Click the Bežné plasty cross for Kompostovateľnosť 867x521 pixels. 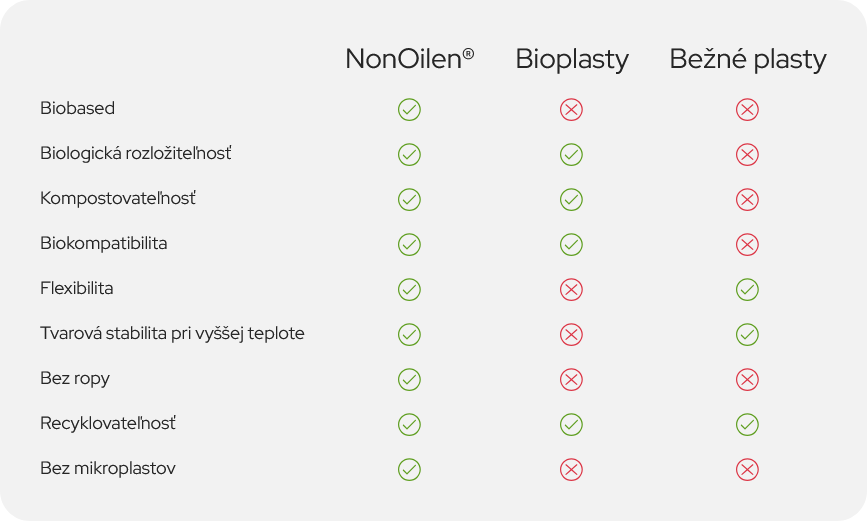(x=747, y=200)
